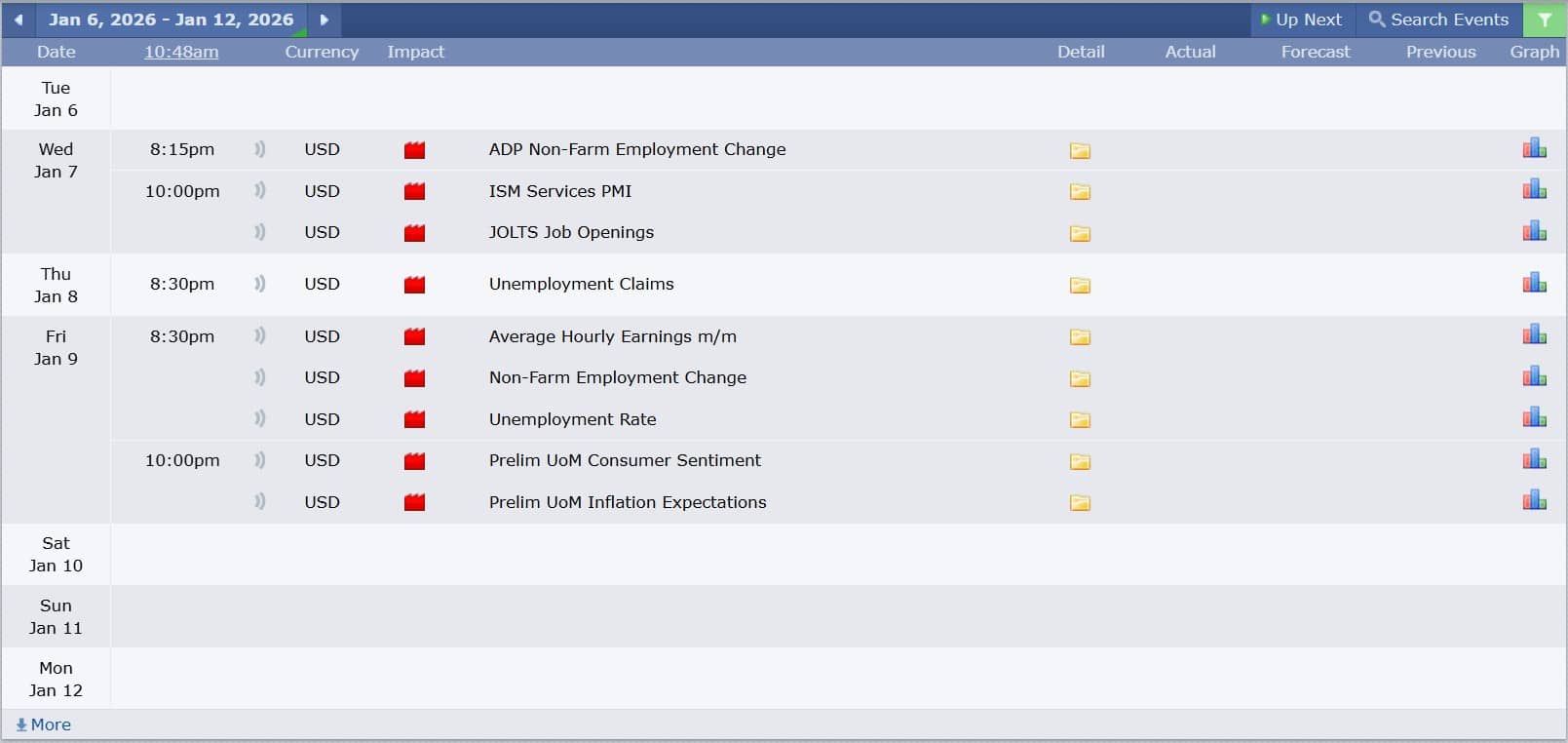1568x743 pixels.
Task: Toggle alert for ADP Non-Farm Employment Change
Action: coord(259,149)
